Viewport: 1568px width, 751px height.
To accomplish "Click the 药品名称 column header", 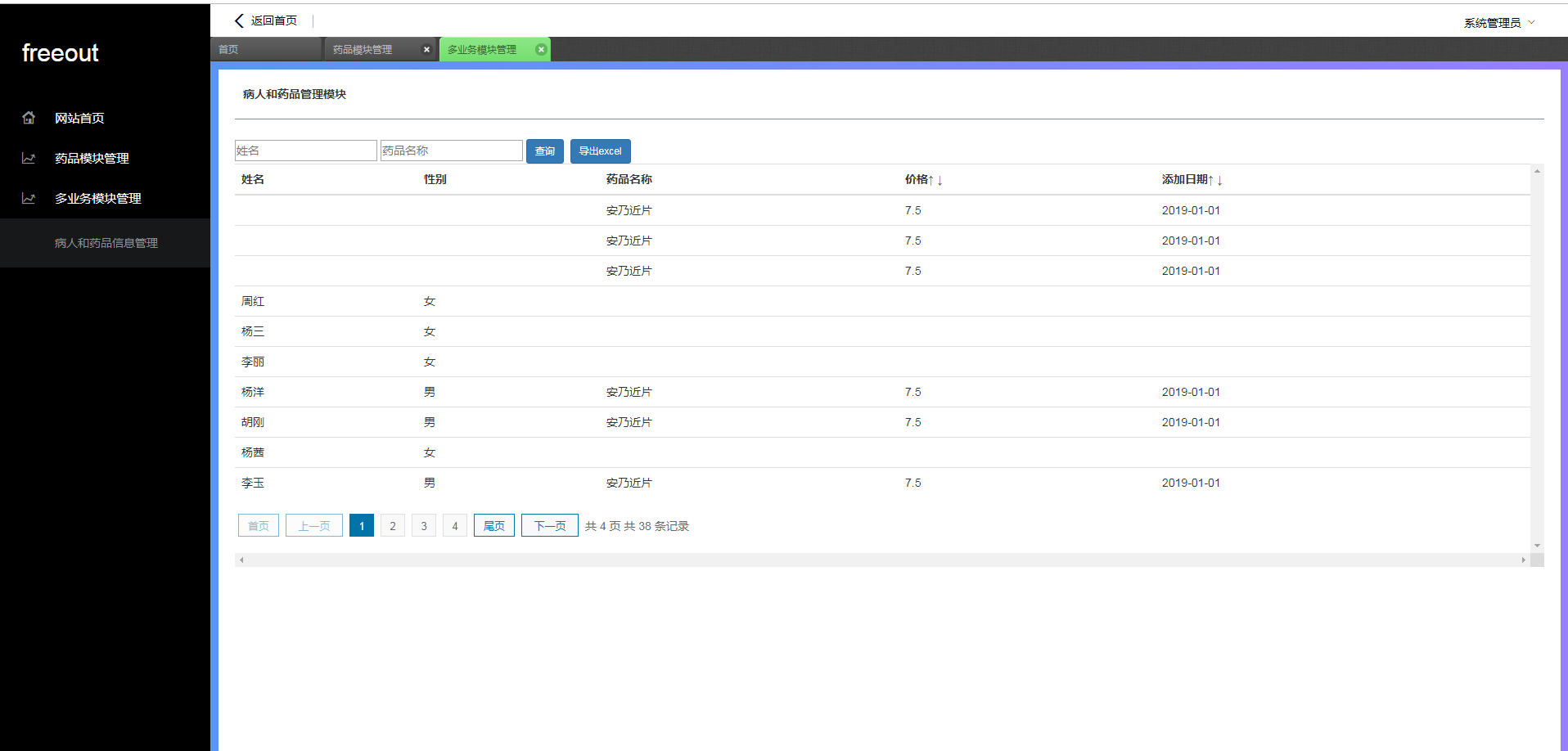I will pyautogui.click(x=629, y=179).
